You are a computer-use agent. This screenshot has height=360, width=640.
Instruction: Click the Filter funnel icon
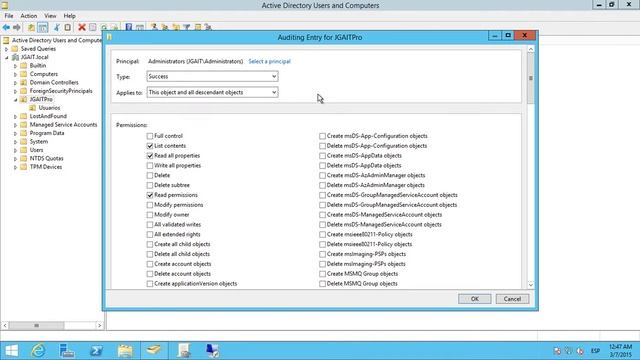187,27
